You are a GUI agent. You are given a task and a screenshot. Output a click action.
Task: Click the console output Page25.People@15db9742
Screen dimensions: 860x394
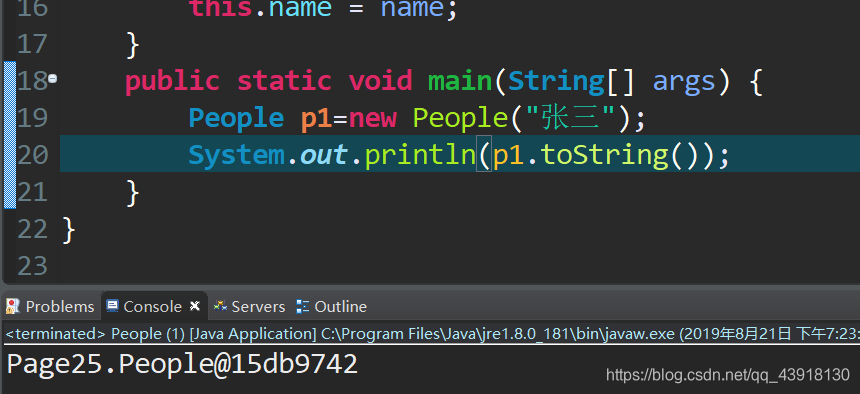[183, 364]
